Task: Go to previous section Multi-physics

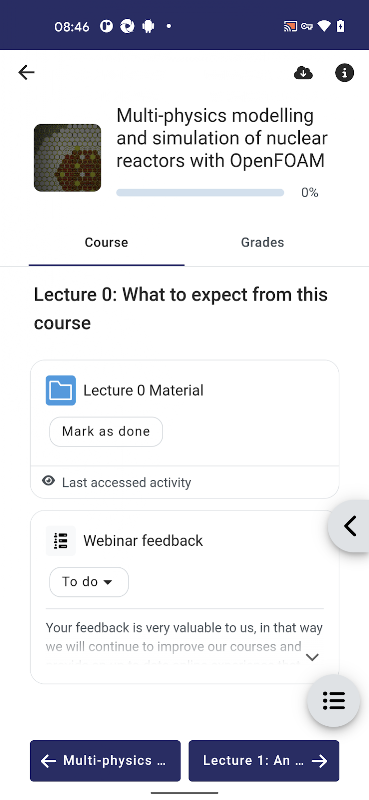Action: 105,761
